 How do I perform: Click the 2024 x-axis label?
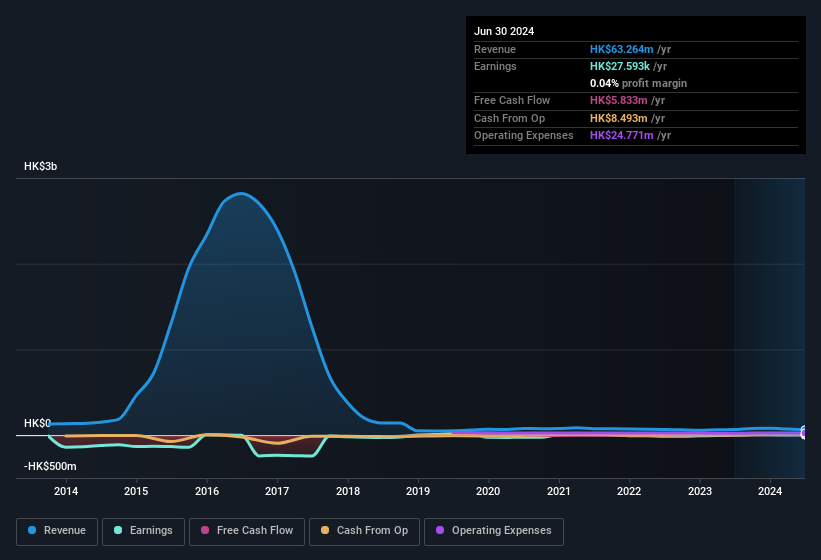(x=770, y=491)
